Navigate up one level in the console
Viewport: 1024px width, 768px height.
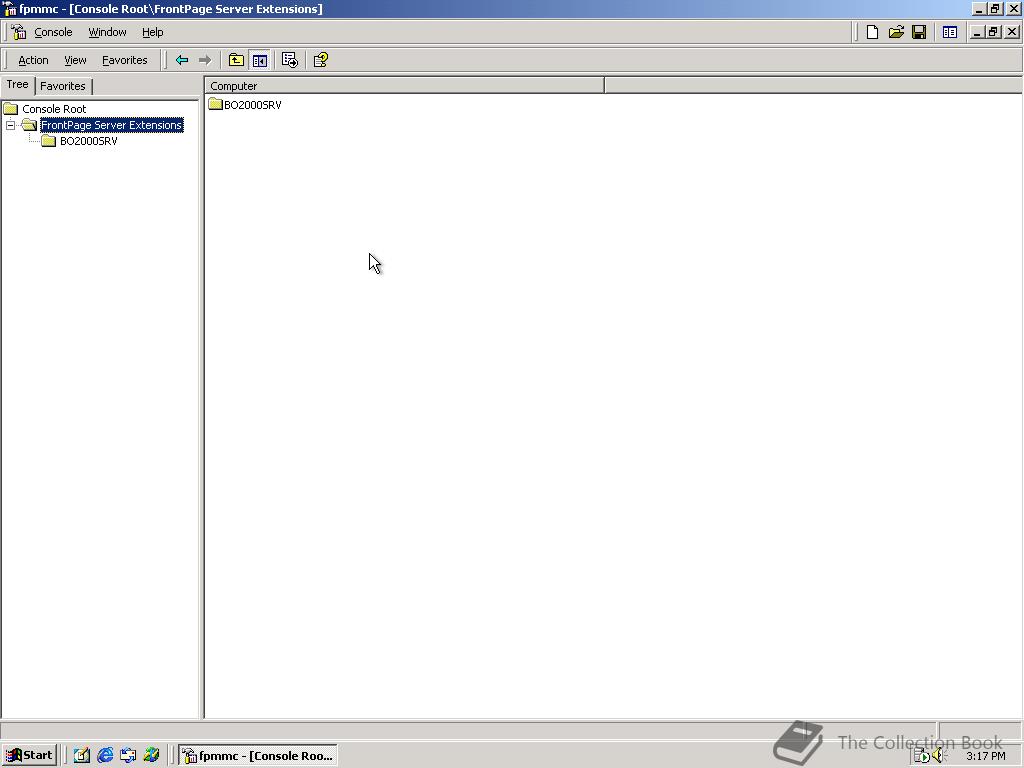point(235,59)
